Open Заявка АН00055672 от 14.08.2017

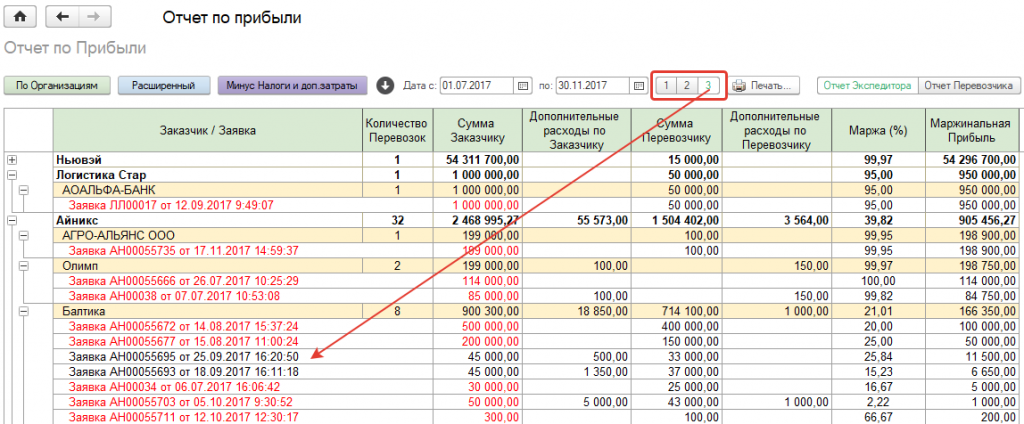coord(184,327)
